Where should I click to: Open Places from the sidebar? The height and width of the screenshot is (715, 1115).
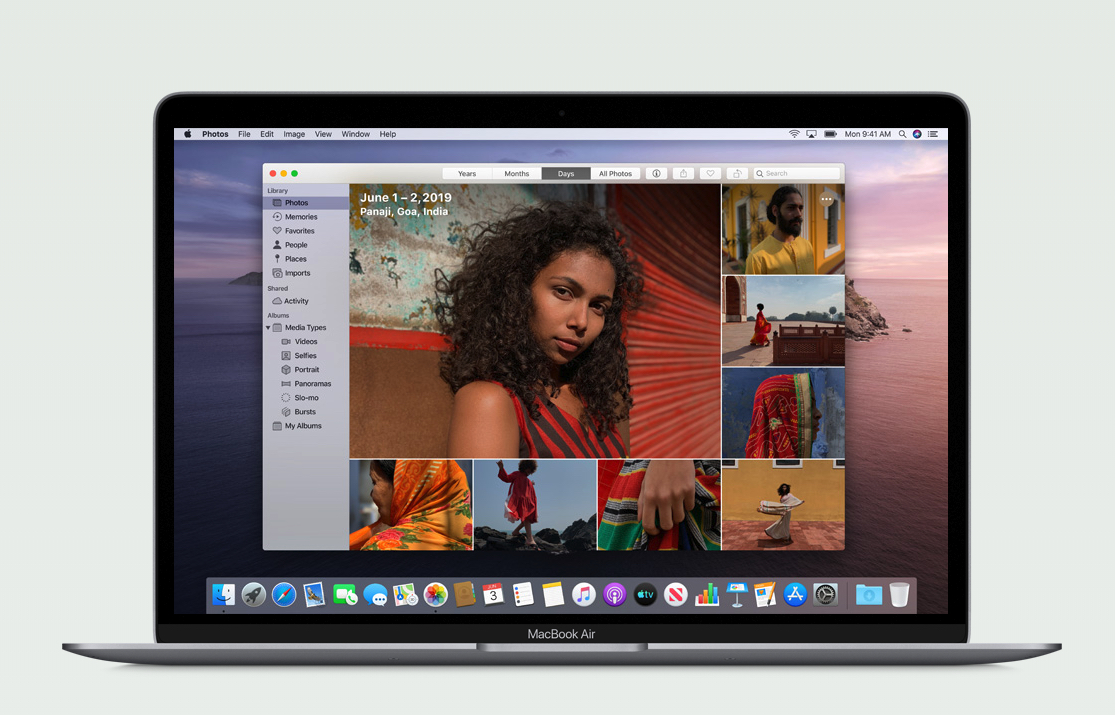[297, 258]
